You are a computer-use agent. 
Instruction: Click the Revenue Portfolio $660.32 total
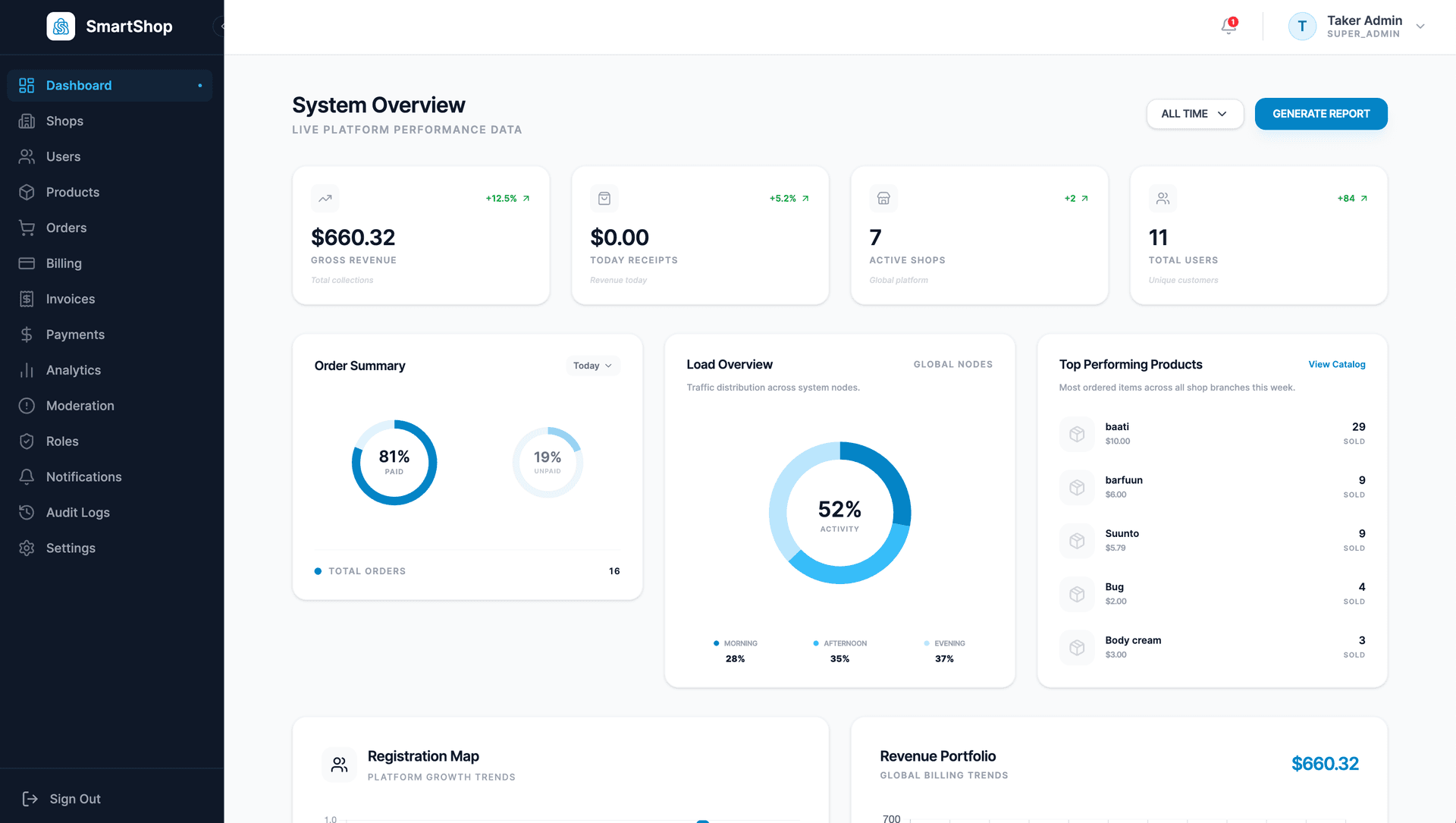point(1325,764)
